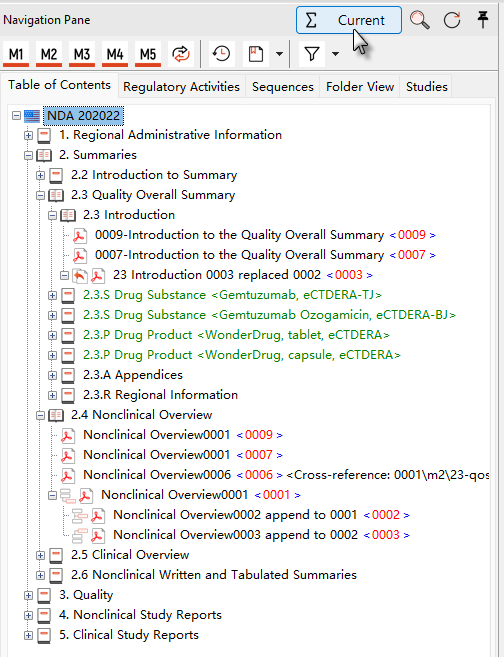Pin the Navigation Pane
504x657 pixels.
483,20
